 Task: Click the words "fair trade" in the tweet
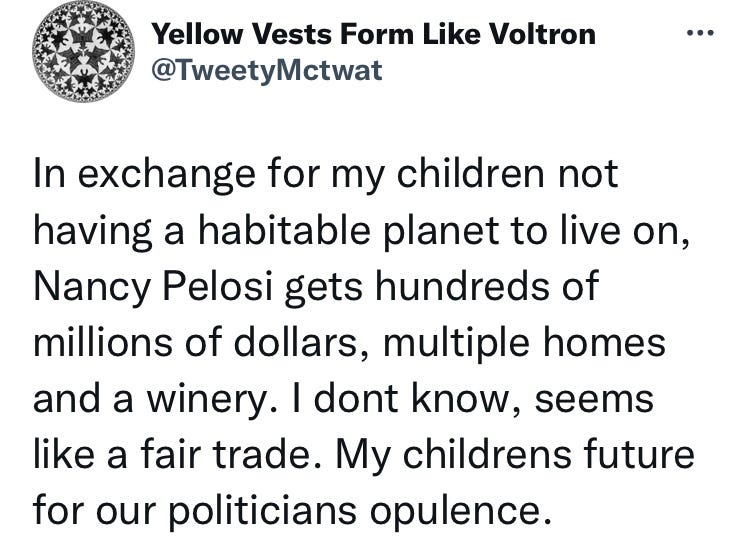[225, 455]
